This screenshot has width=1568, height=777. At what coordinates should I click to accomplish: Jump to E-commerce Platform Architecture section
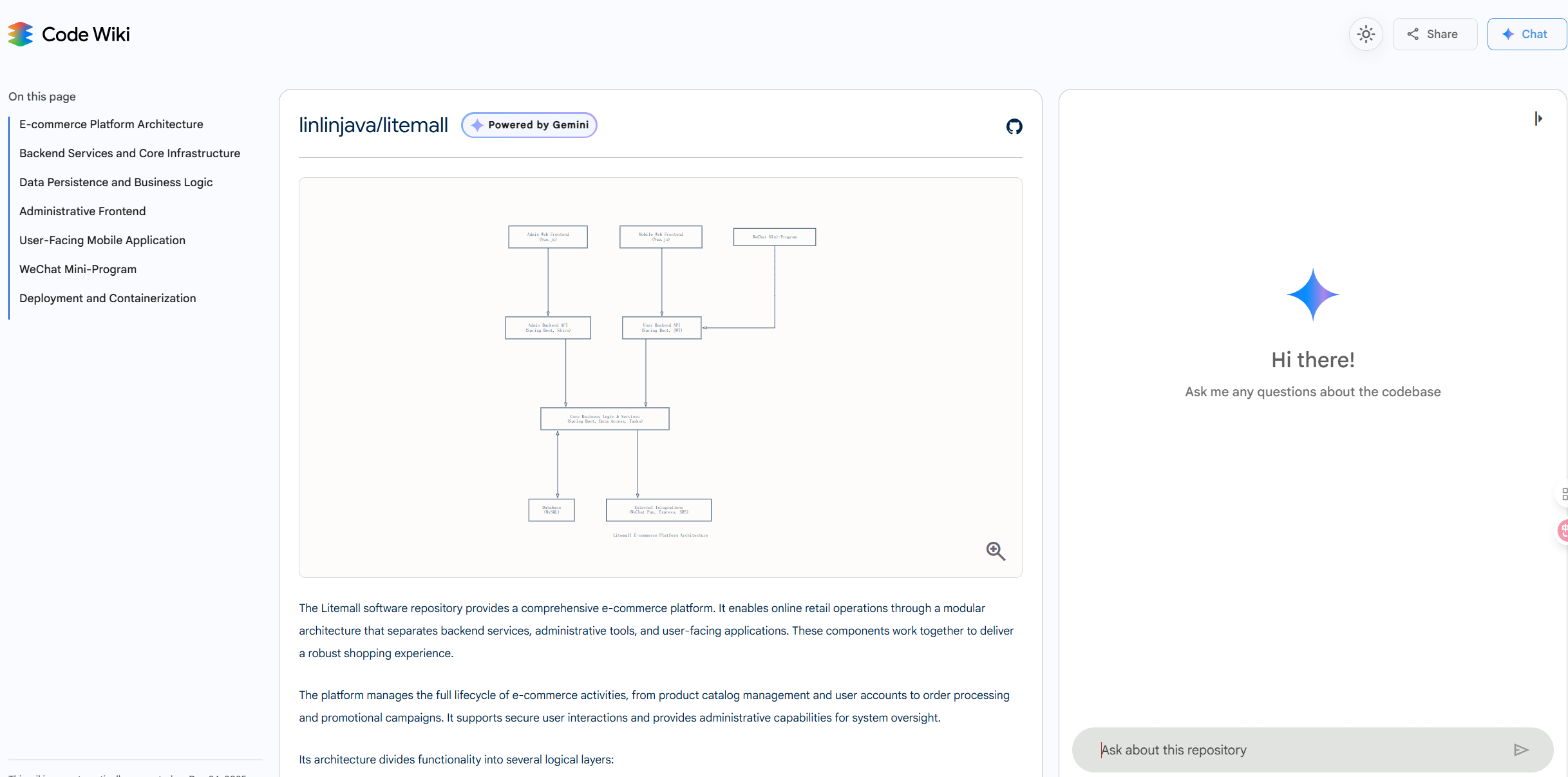click(x=111, y=124)
